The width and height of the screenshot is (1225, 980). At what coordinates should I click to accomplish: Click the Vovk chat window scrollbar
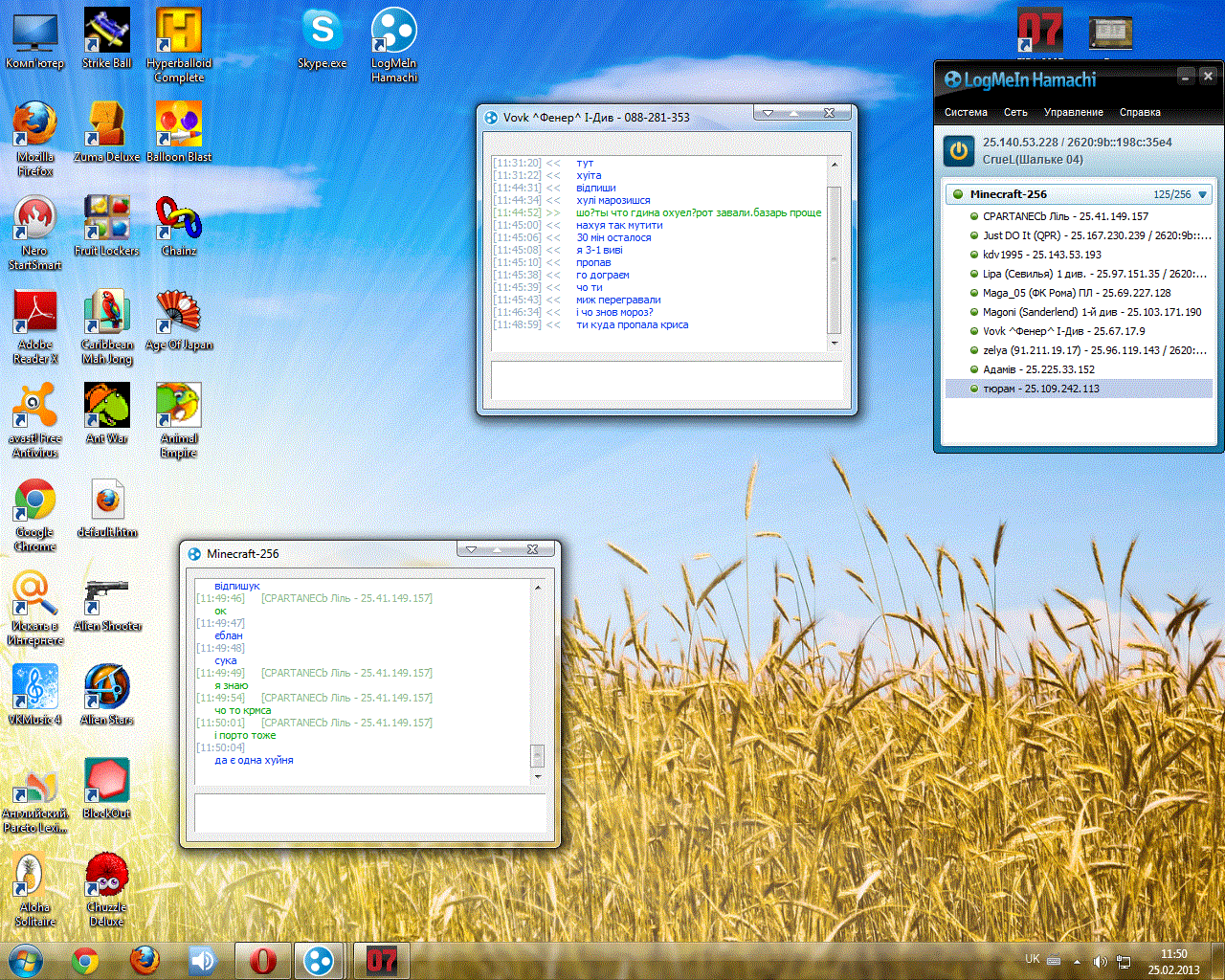tap(835, 255)
